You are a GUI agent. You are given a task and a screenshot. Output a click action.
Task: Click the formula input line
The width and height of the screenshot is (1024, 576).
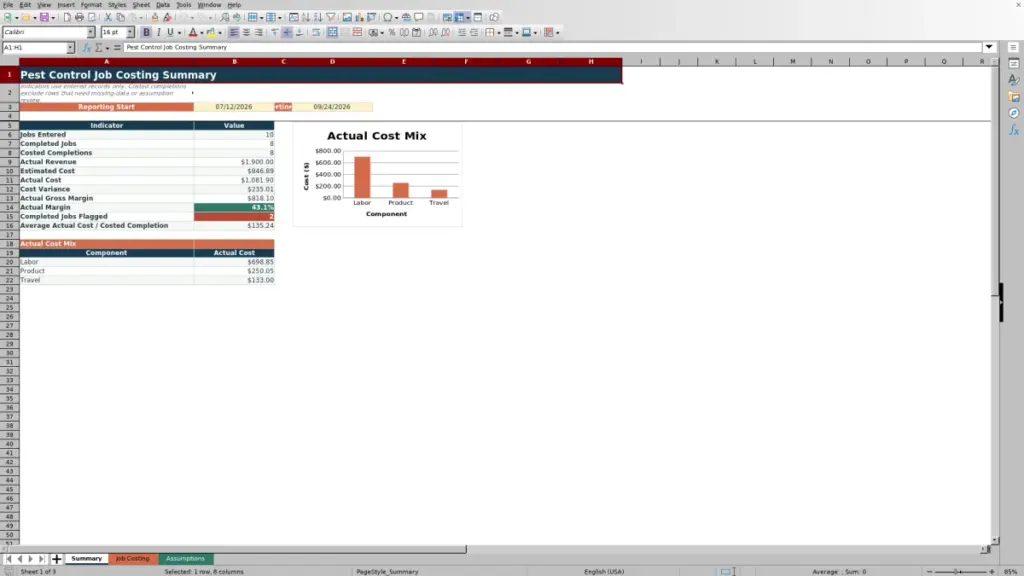coord(552,47)
